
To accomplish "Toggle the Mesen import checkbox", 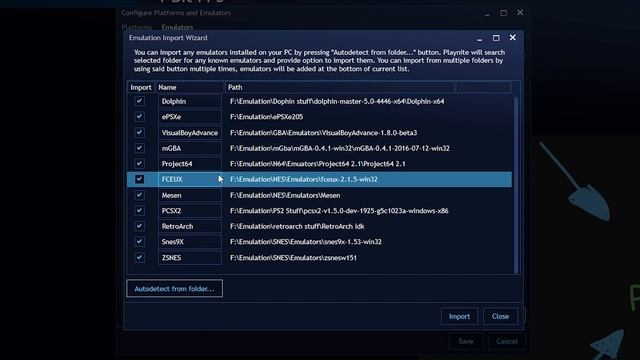I will 139,195.
